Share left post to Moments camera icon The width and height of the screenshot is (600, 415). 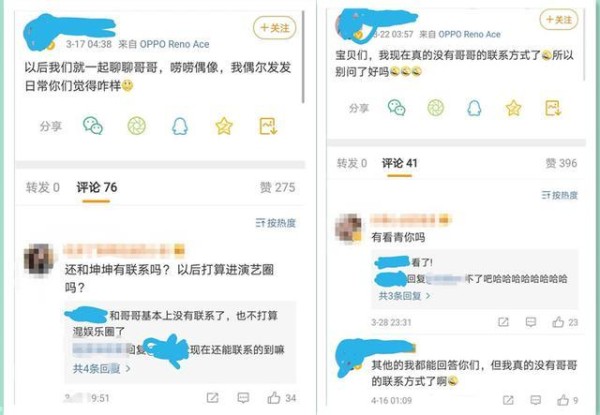pos(136,126)
